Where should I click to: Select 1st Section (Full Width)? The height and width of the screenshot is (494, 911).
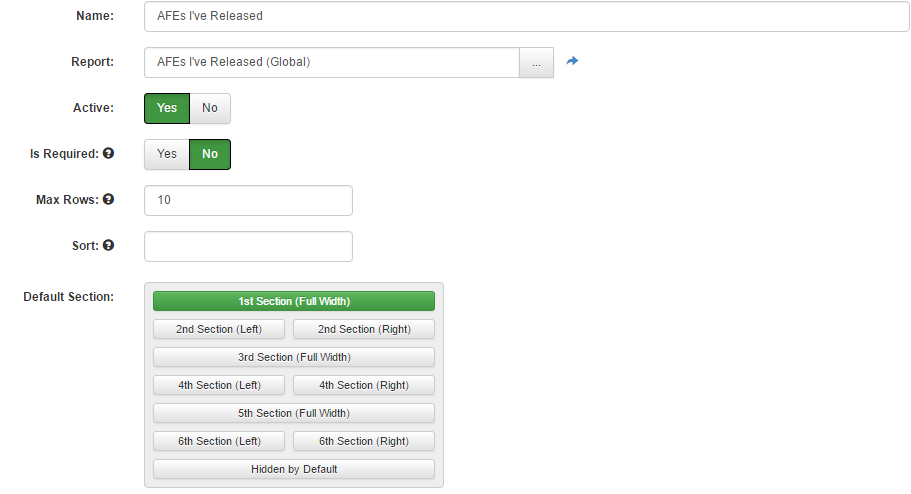(x=294, y=301)
